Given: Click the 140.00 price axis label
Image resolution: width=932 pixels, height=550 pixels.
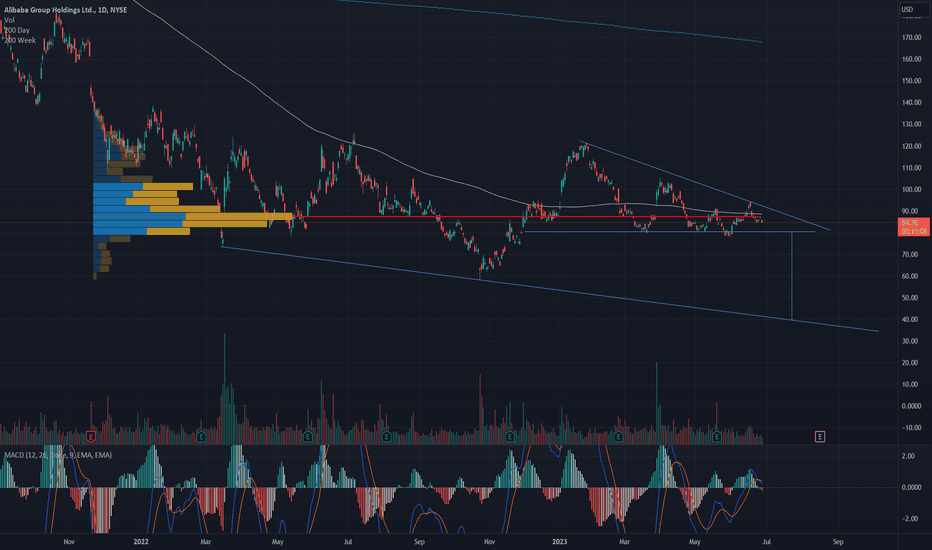Looking at the screenshot, I should pos(911,103).
